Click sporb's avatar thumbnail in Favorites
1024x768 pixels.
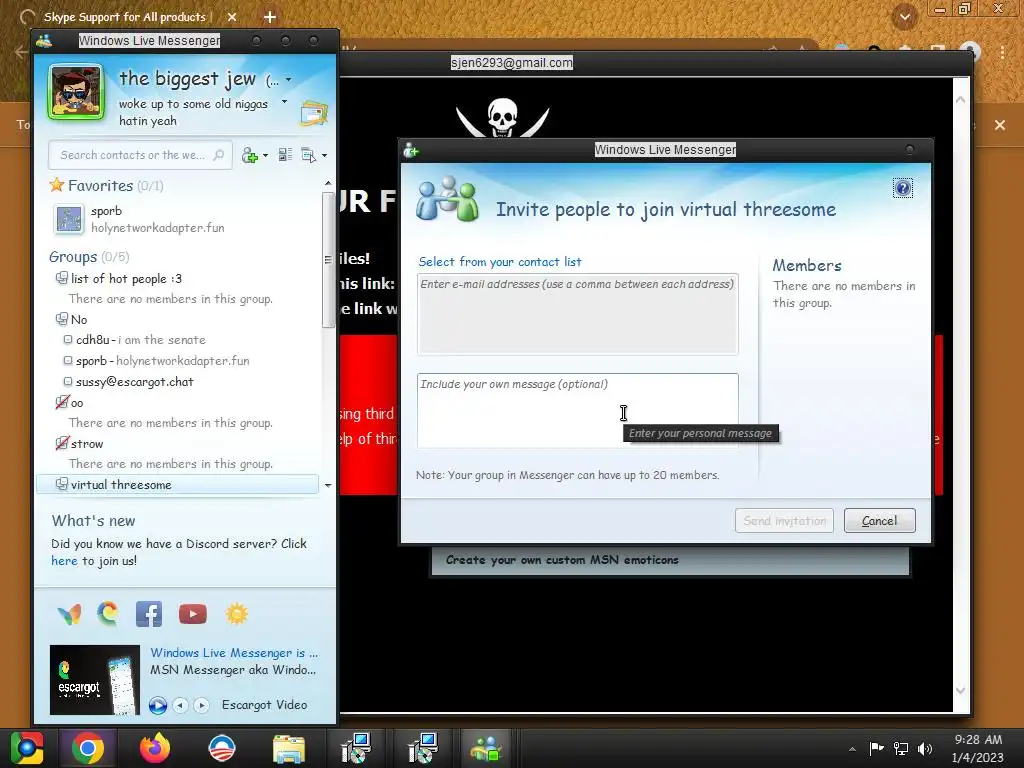(69, 219)
